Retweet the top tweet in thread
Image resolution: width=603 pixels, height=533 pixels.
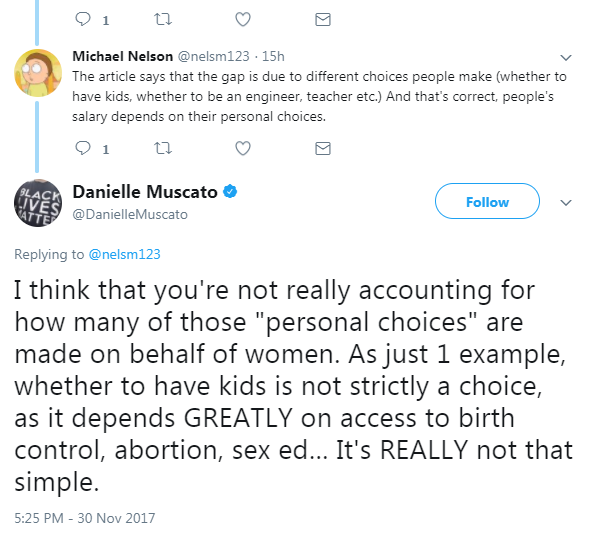(163, 19)
